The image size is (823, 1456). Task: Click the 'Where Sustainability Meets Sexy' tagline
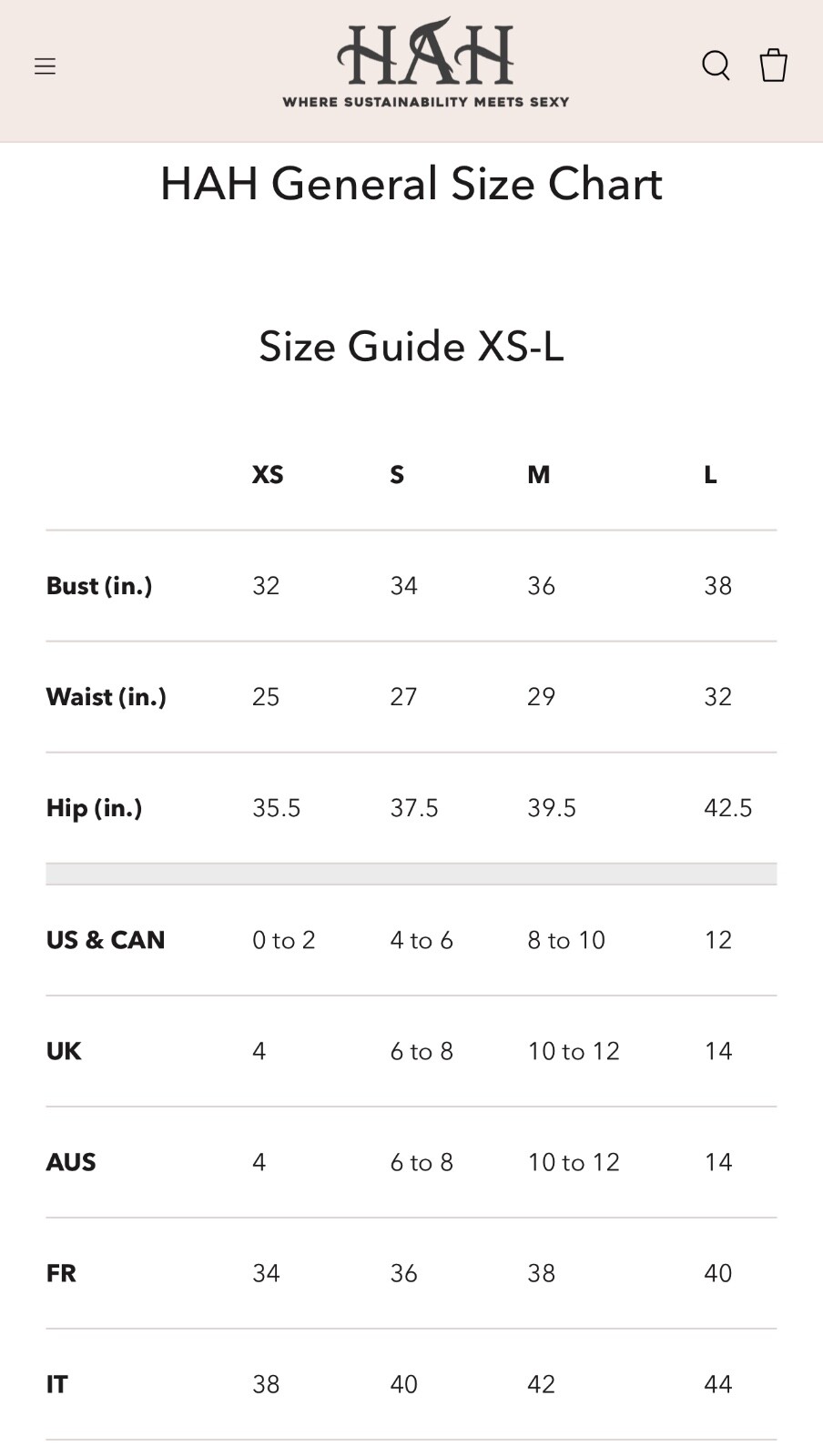tap(425, 102)
